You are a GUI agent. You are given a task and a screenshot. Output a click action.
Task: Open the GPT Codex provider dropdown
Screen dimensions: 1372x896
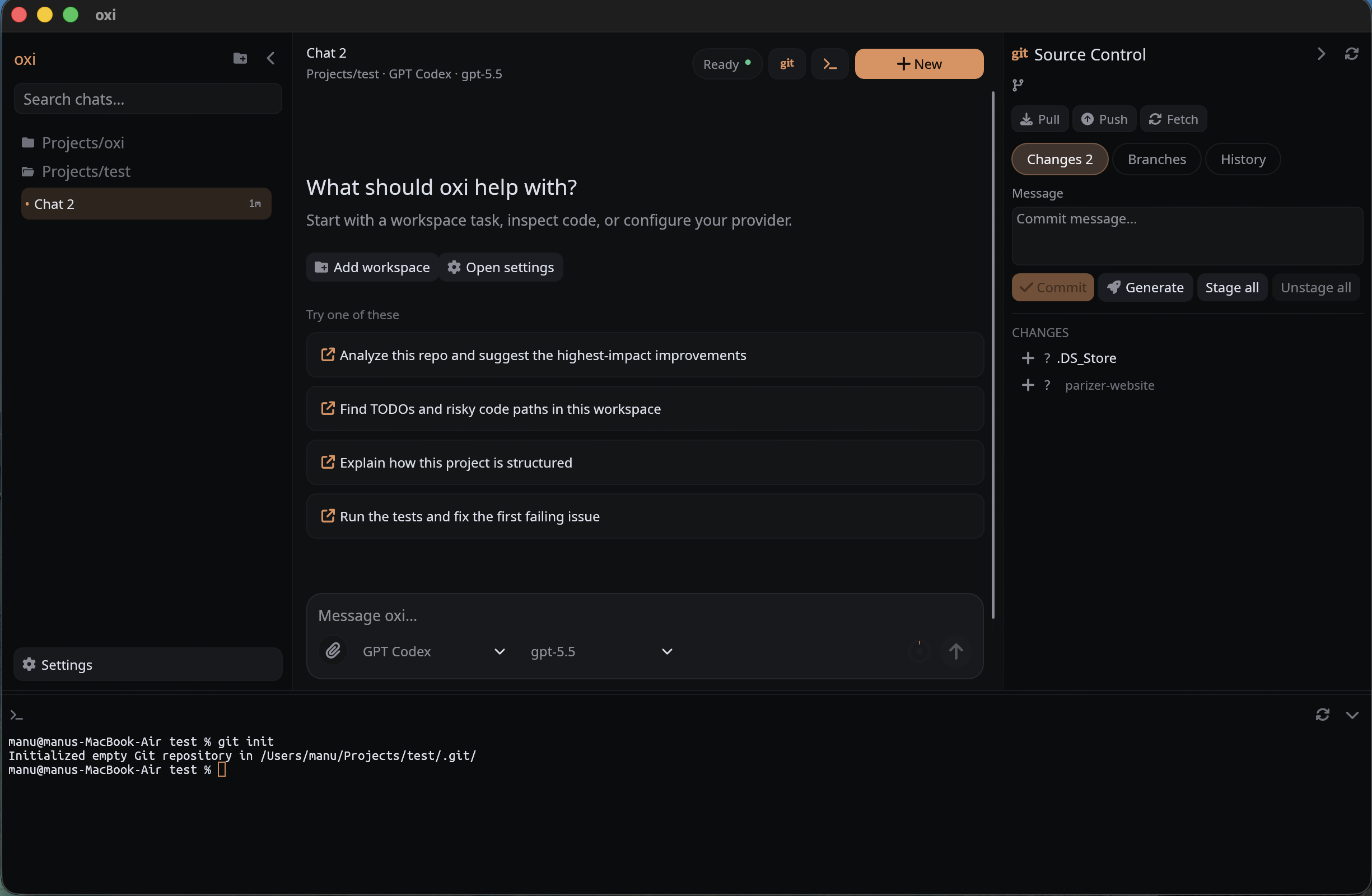click(433, 651)
